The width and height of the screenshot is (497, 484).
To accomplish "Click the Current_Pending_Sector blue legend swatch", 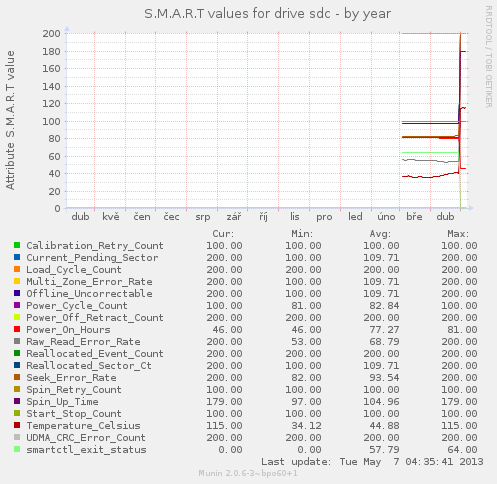I will [17, 257].
